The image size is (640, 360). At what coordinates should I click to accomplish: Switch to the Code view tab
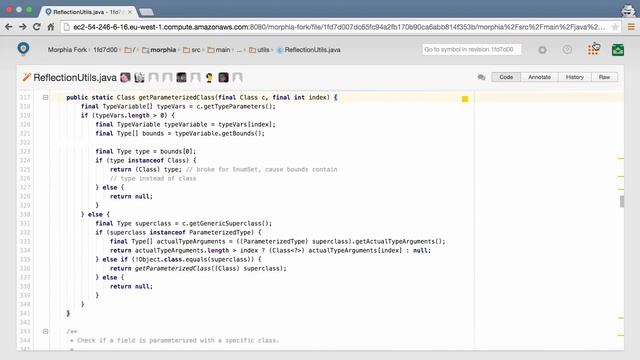(x=506, y=77)
